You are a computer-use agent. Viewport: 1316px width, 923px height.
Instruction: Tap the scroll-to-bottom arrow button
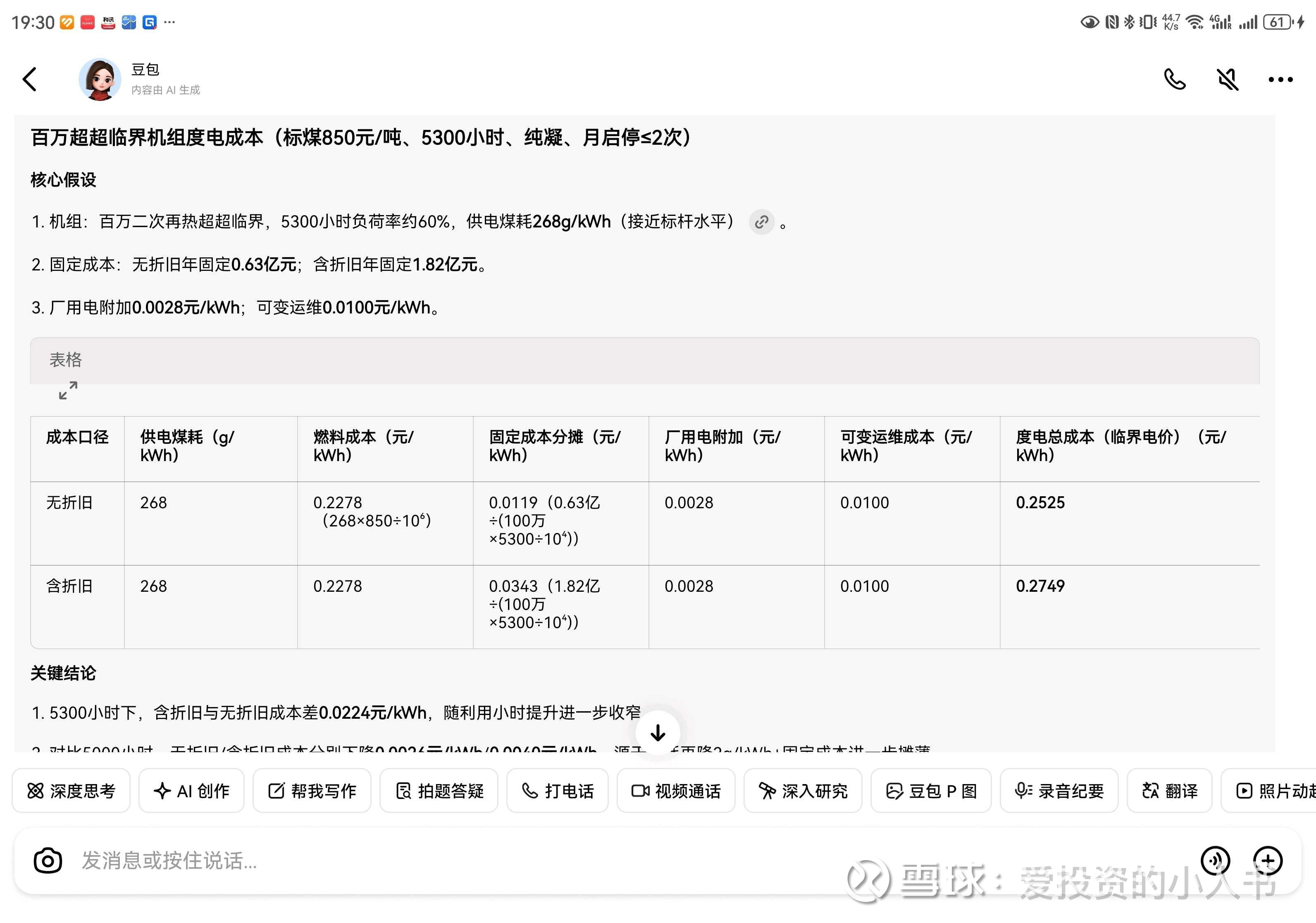point(658,733)
